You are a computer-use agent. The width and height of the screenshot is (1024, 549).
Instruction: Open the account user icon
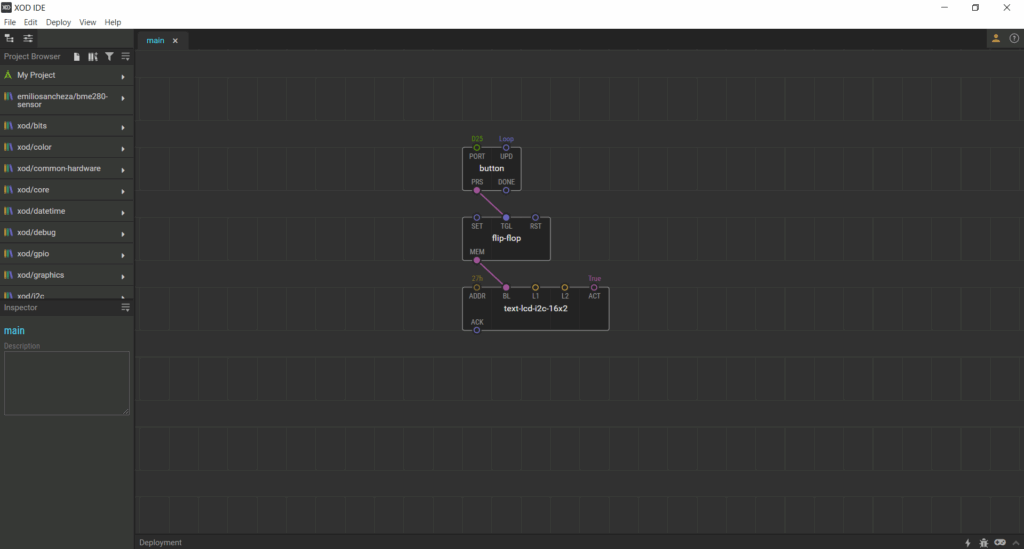[996, 39]
